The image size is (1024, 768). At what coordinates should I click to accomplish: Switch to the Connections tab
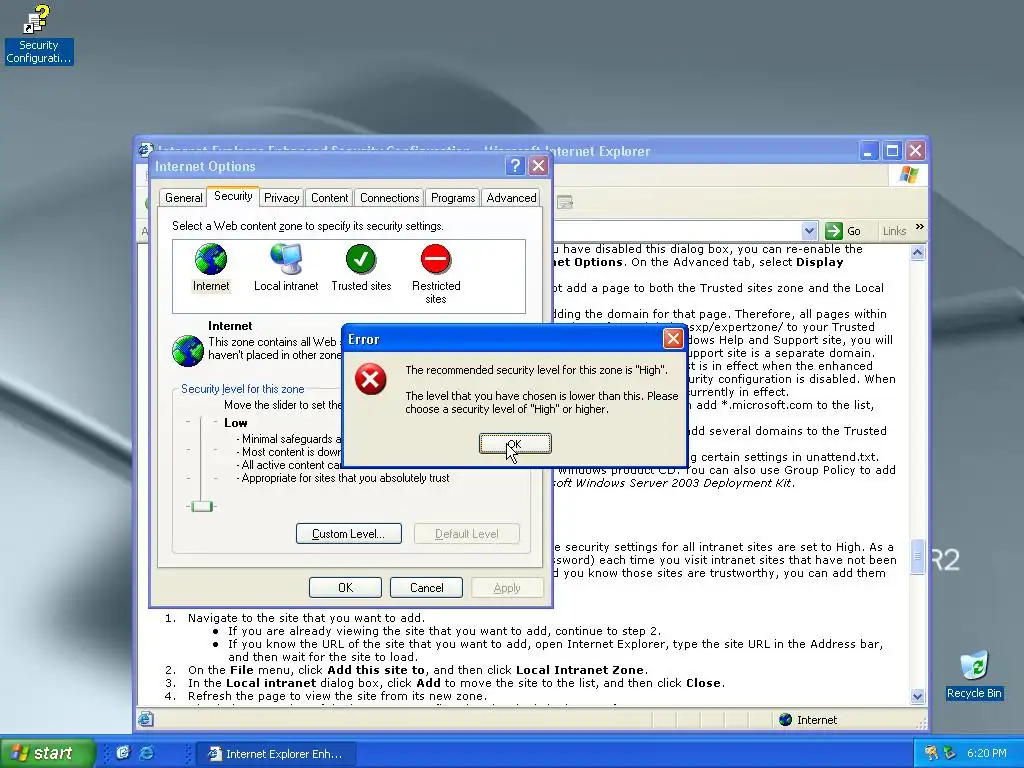click(389, 198)
